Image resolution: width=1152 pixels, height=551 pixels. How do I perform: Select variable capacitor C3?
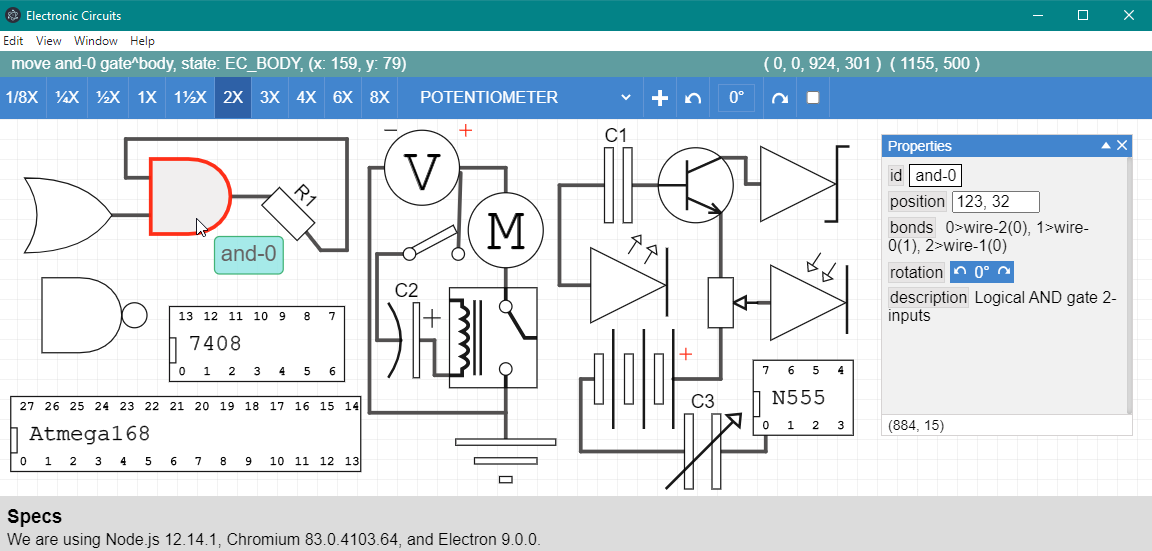703,450
